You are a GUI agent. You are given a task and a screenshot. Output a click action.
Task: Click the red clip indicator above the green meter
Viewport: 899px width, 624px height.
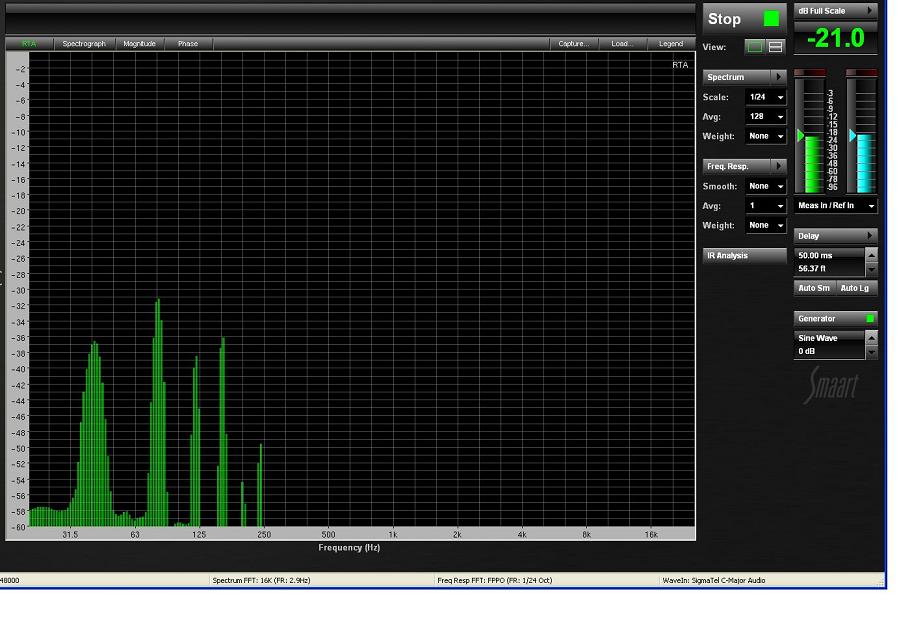[810, 73]
